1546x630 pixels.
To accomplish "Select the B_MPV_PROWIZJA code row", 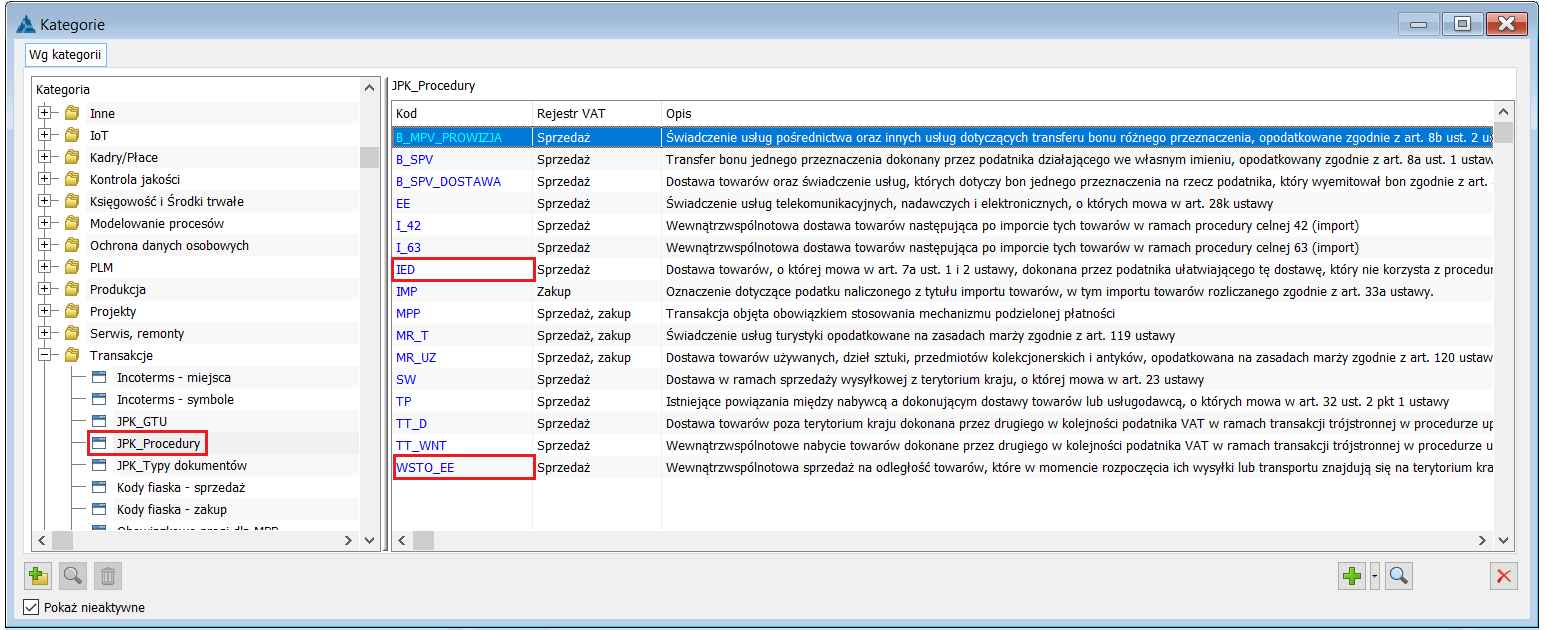I will [942, 136].
